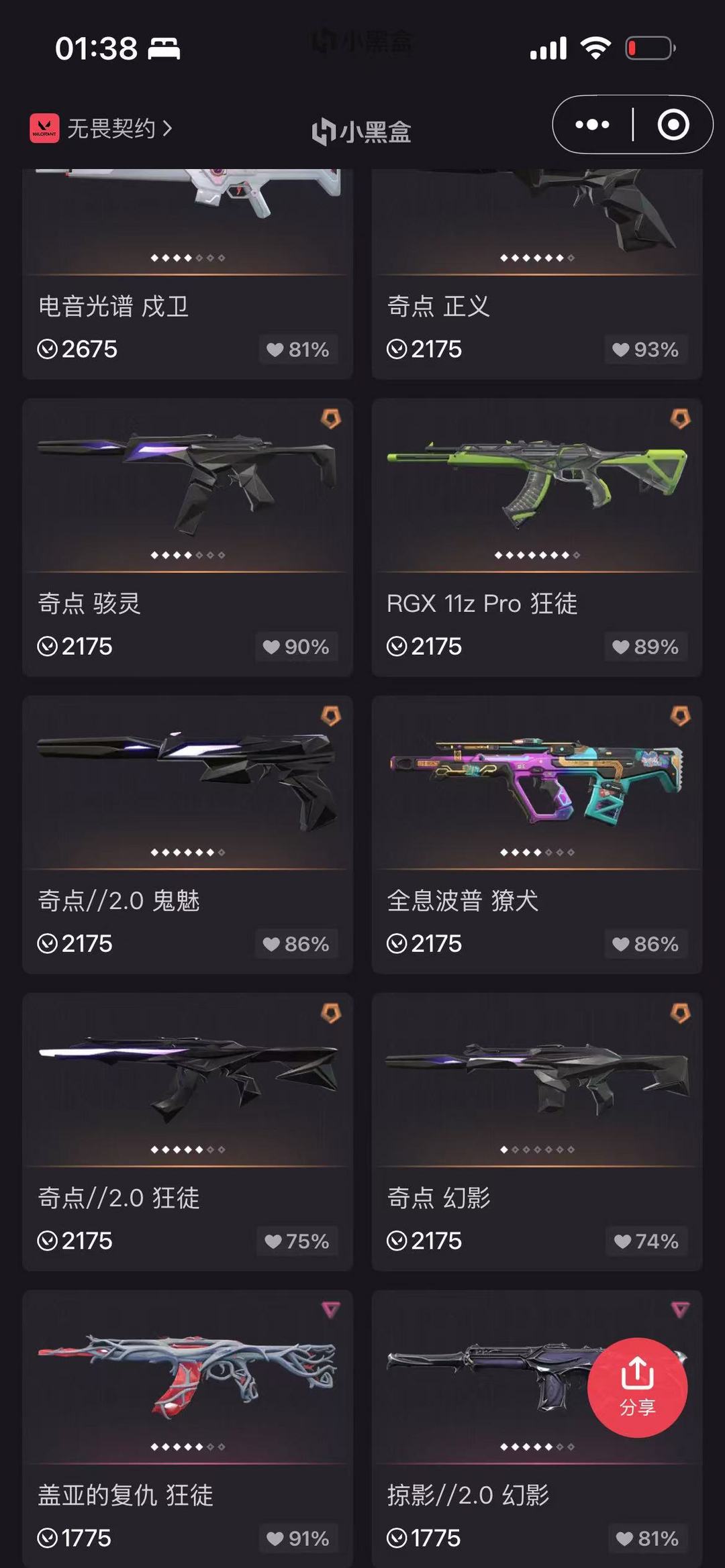The image size is (725, 1568).
Task: Tap the orange tier badge on 奇点 幻影
Action: (x=680, y=1013)
